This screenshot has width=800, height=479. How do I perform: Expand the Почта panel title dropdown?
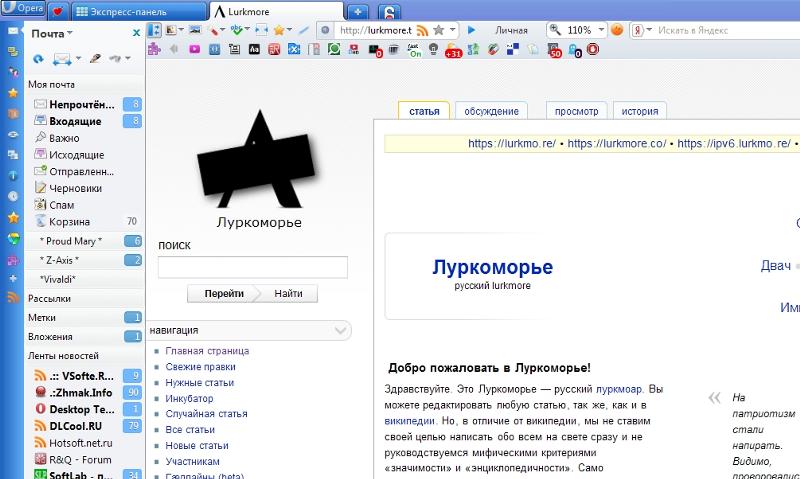(x=71, y=33)
